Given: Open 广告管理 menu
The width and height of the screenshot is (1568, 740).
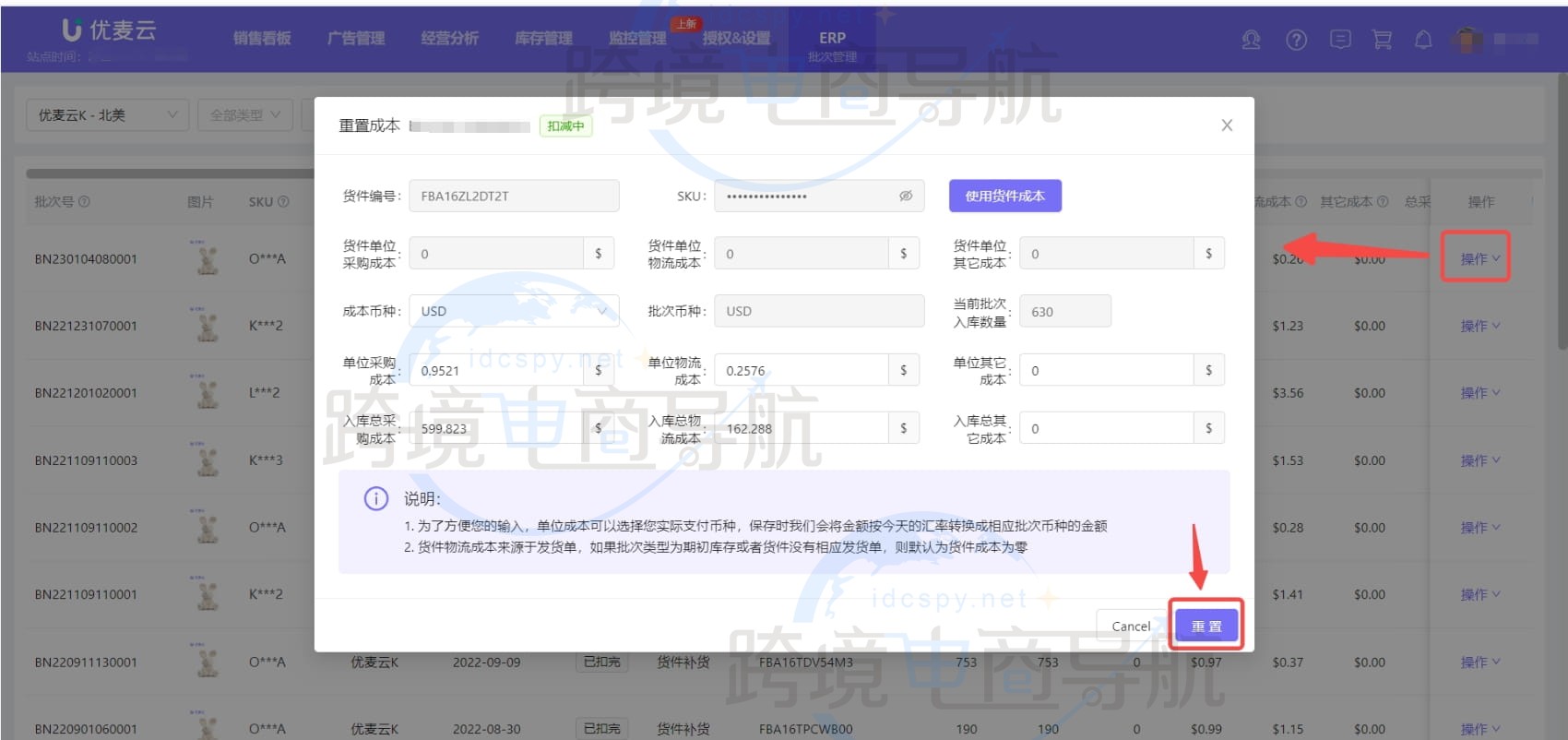Looking at the screenshot, I should (356, 38).
